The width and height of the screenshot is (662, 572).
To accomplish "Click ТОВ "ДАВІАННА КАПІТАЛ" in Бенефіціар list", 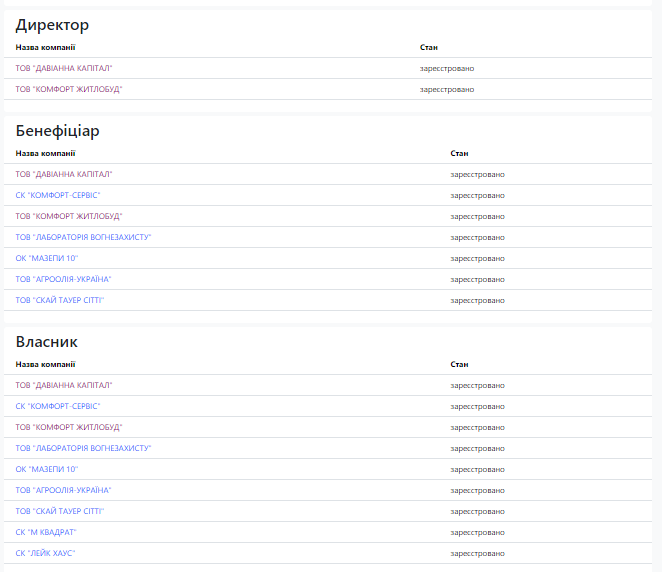I will 64,174.
